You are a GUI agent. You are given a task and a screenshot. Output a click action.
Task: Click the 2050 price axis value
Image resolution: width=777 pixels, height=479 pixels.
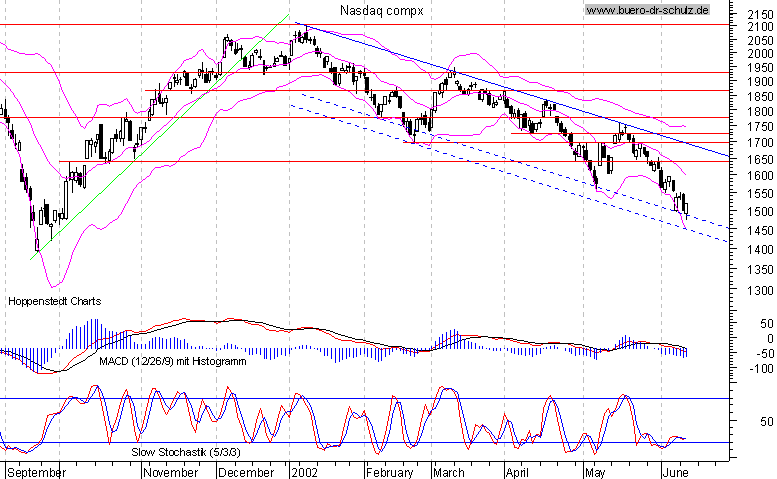760,40
